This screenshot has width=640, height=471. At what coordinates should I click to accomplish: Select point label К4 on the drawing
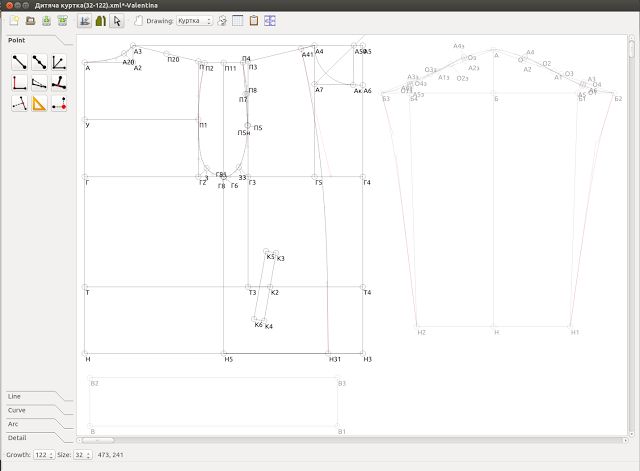(269, 327)
